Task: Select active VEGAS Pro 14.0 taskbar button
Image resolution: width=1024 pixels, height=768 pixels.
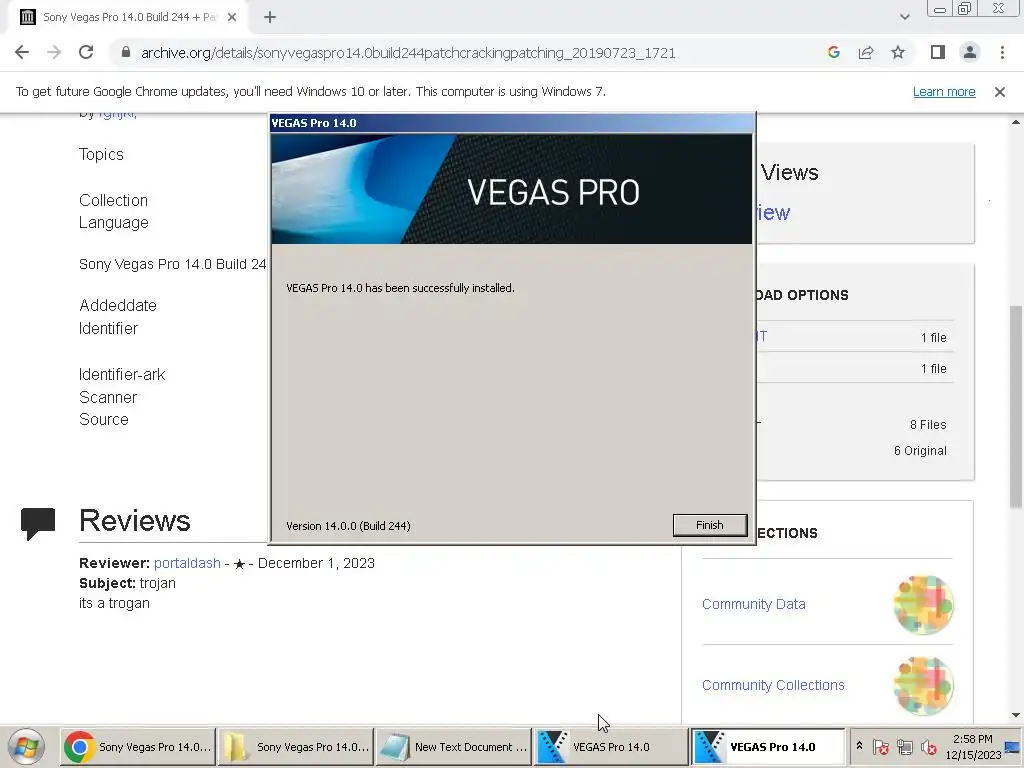Action: pos(768,746)
